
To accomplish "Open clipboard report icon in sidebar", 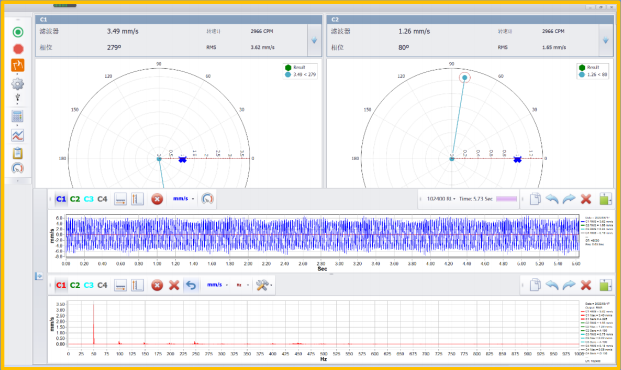I will click(x=17, y=153).
